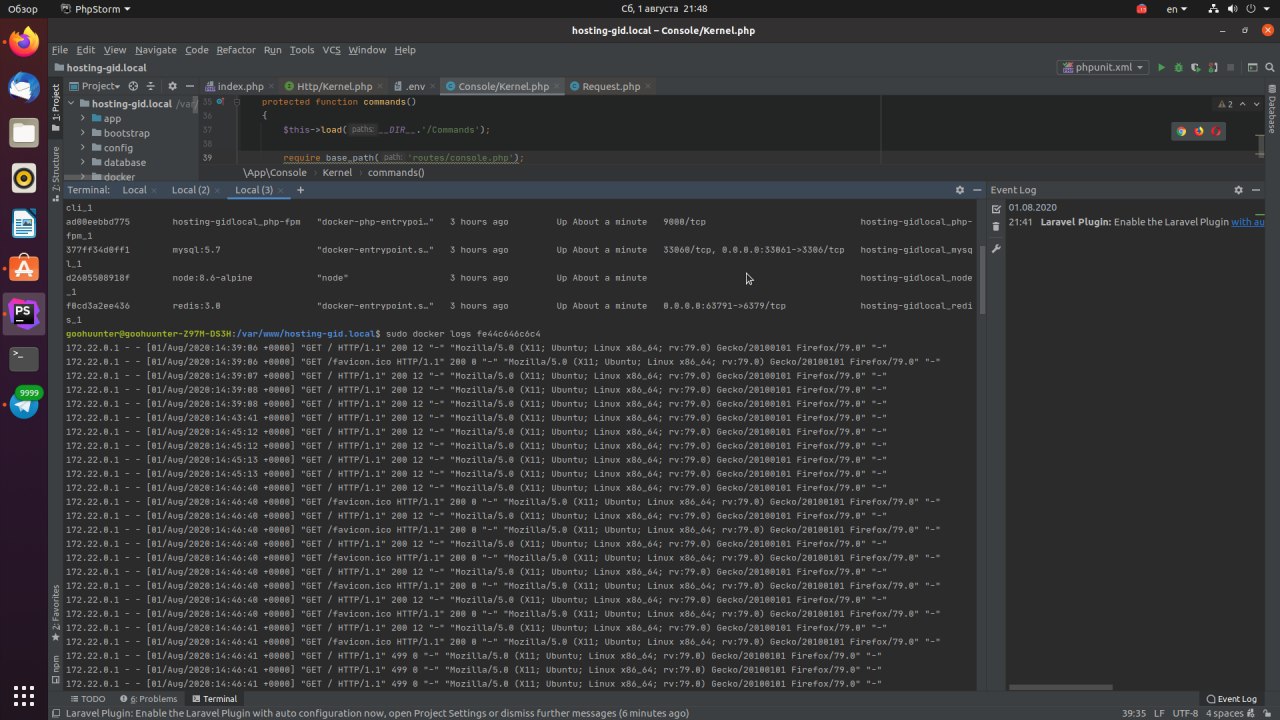The image size is (1280, 720).
Task: Close the Local (3) terminal tab
Action: pyautogui.click(x=281, y=190)
